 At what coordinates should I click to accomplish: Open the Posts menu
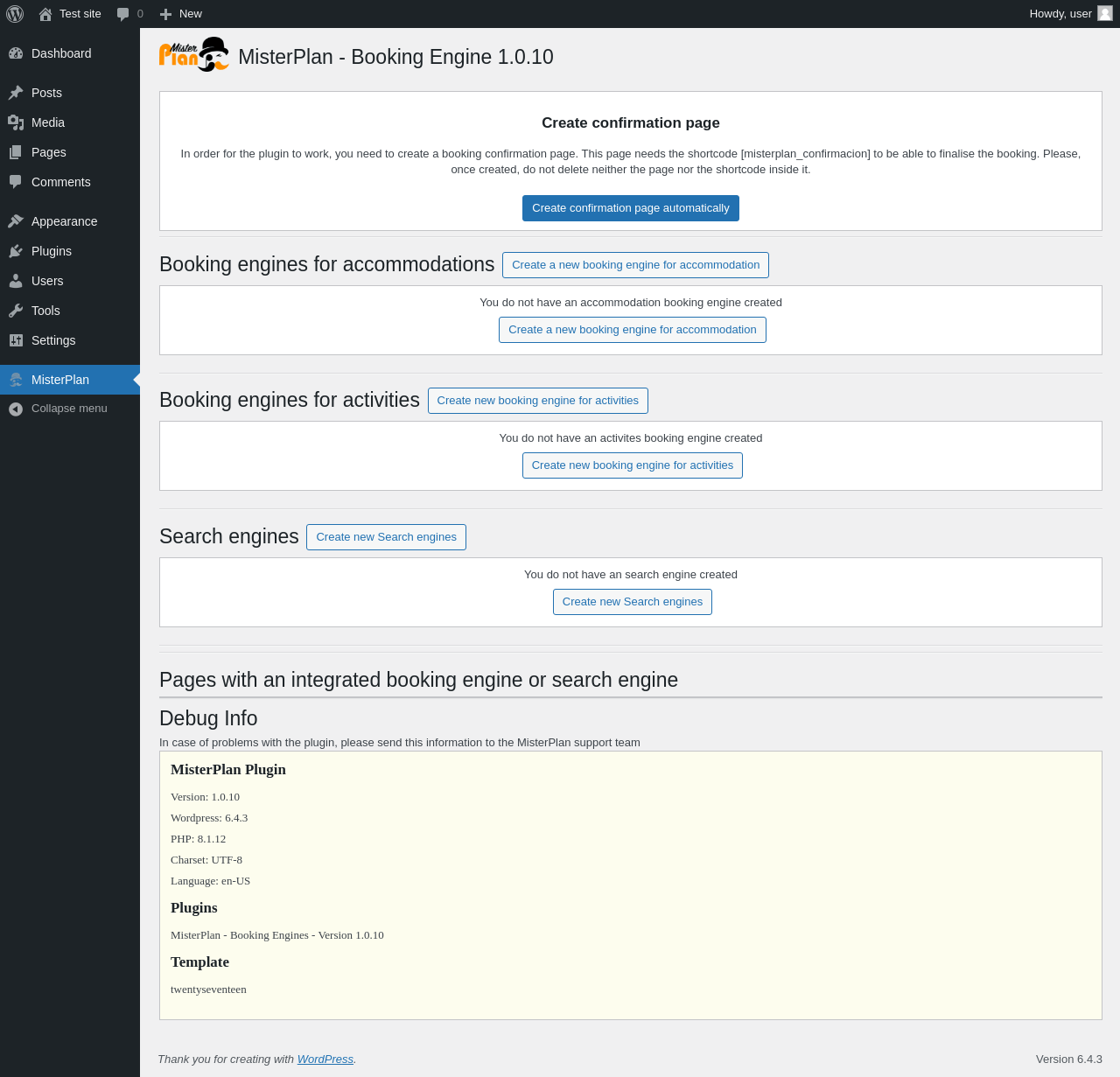click(x=46, y=93)
